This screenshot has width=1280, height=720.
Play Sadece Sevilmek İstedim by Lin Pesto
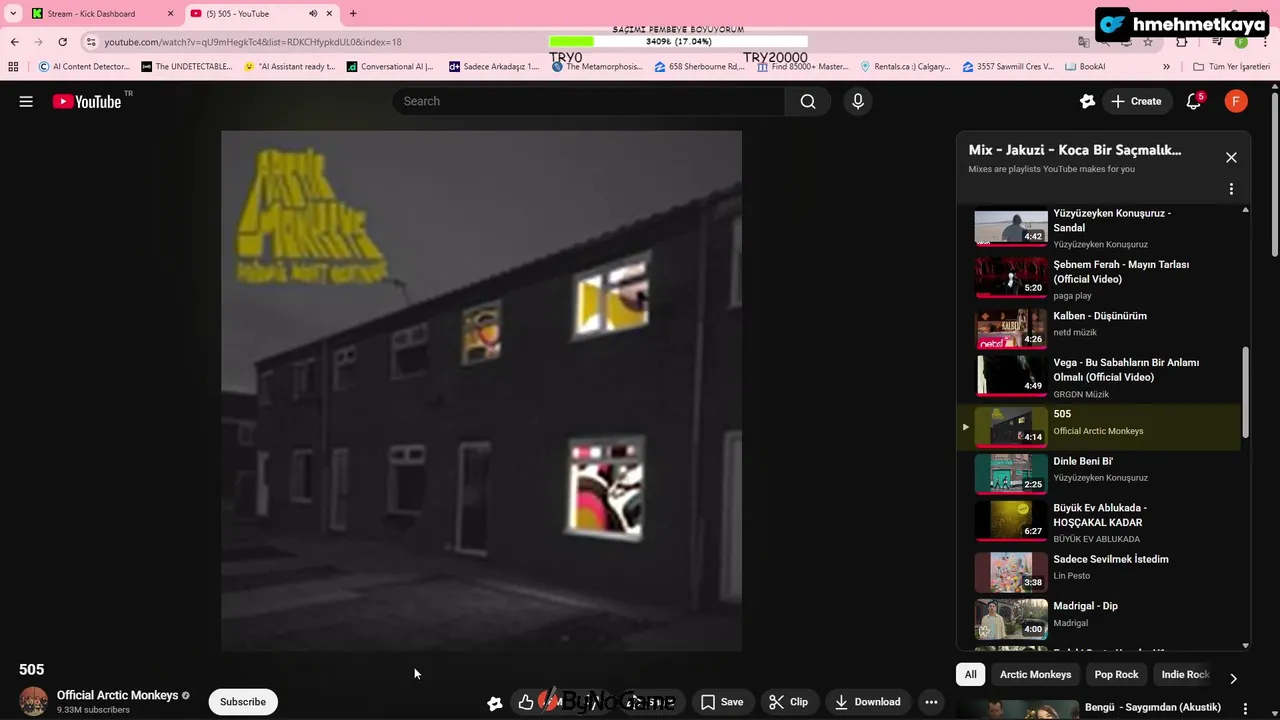1098,571
